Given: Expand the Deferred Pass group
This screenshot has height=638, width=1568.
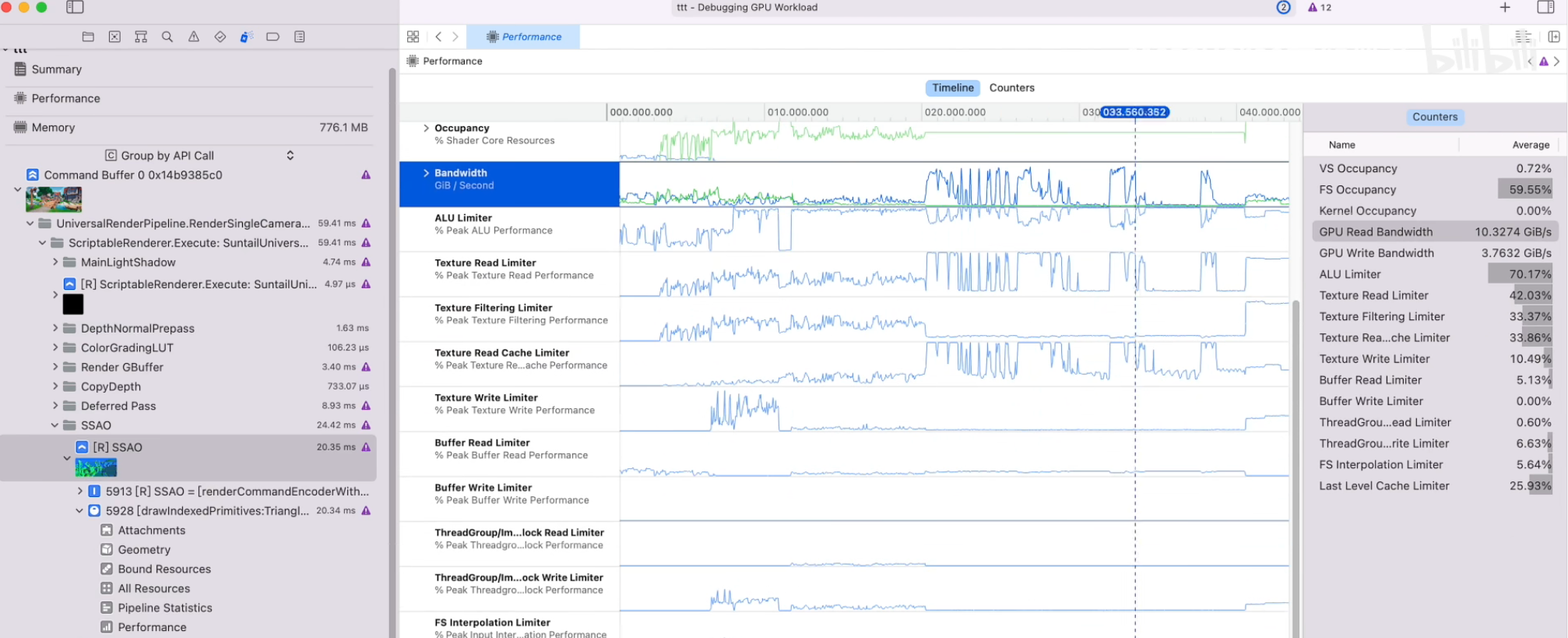Looking at the screenshot, I should [55, 406].
